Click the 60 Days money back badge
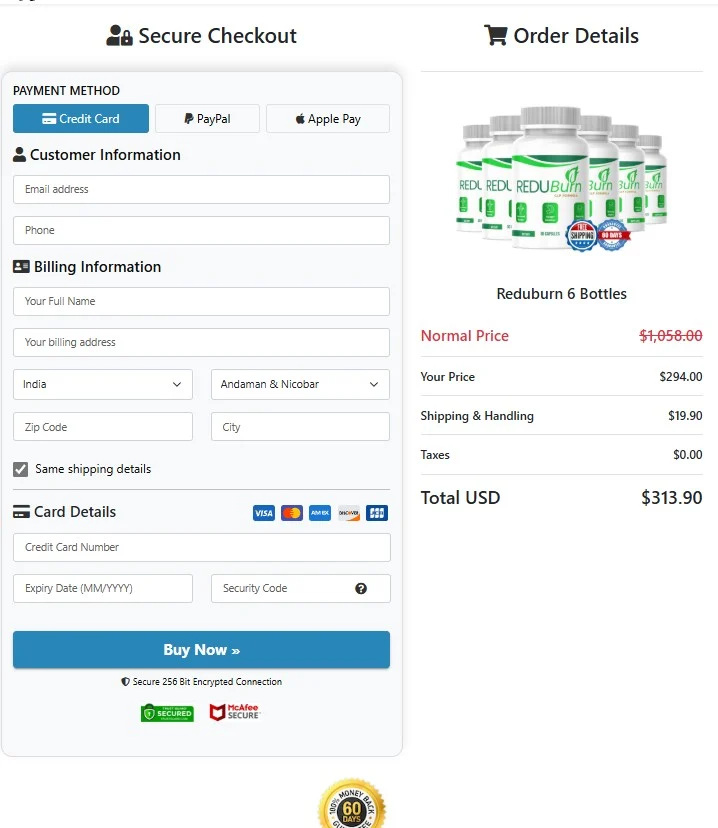Image resolution: width=718 pixels, height=828 pixels. tap(352, 808)
